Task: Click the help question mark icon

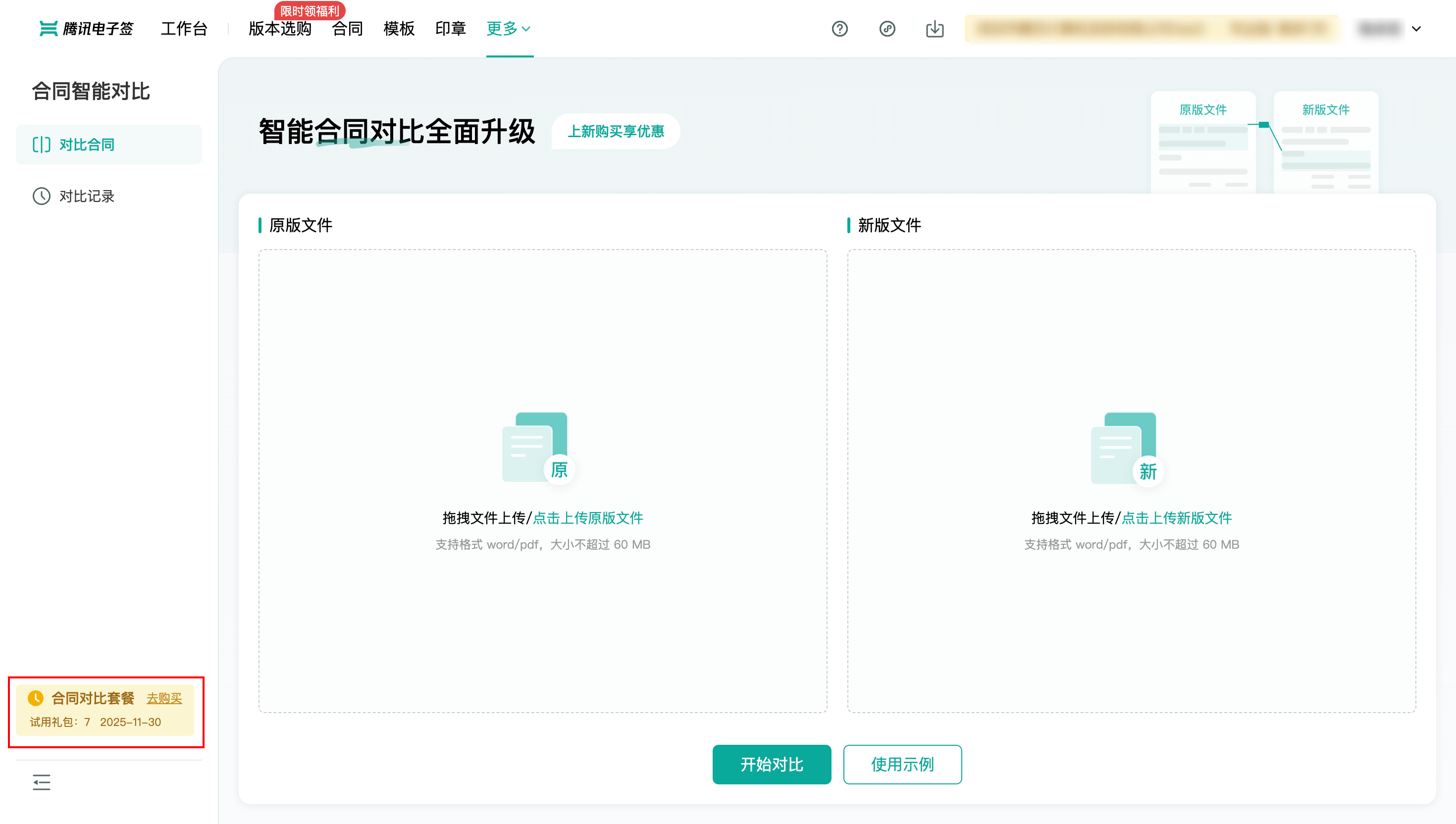Action: click(x=840, y=28)
